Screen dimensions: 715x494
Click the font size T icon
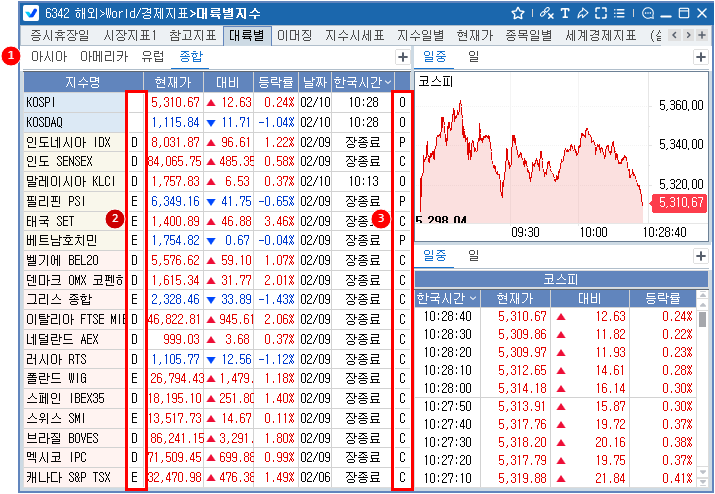565,13
